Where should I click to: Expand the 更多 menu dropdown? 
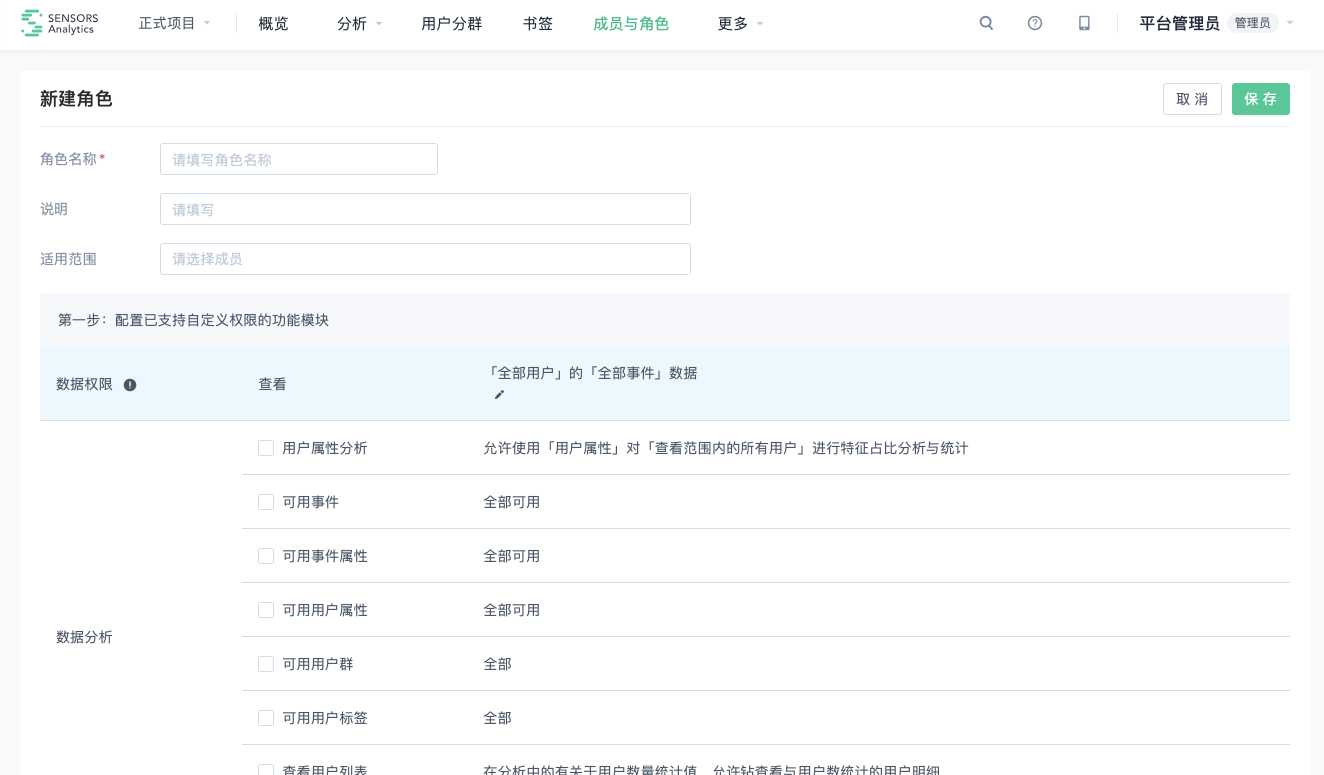click(741, 23)
